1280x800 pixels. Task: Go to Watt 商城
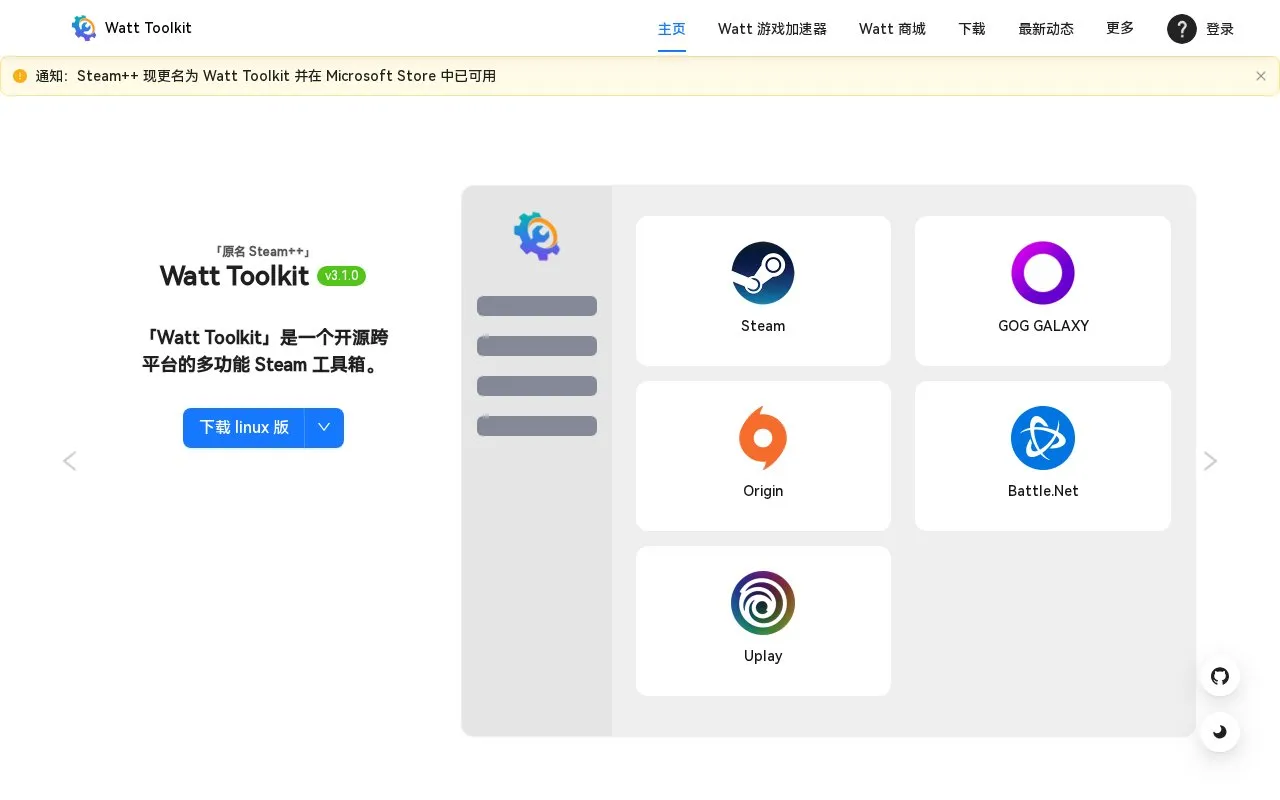coord(892,29)
